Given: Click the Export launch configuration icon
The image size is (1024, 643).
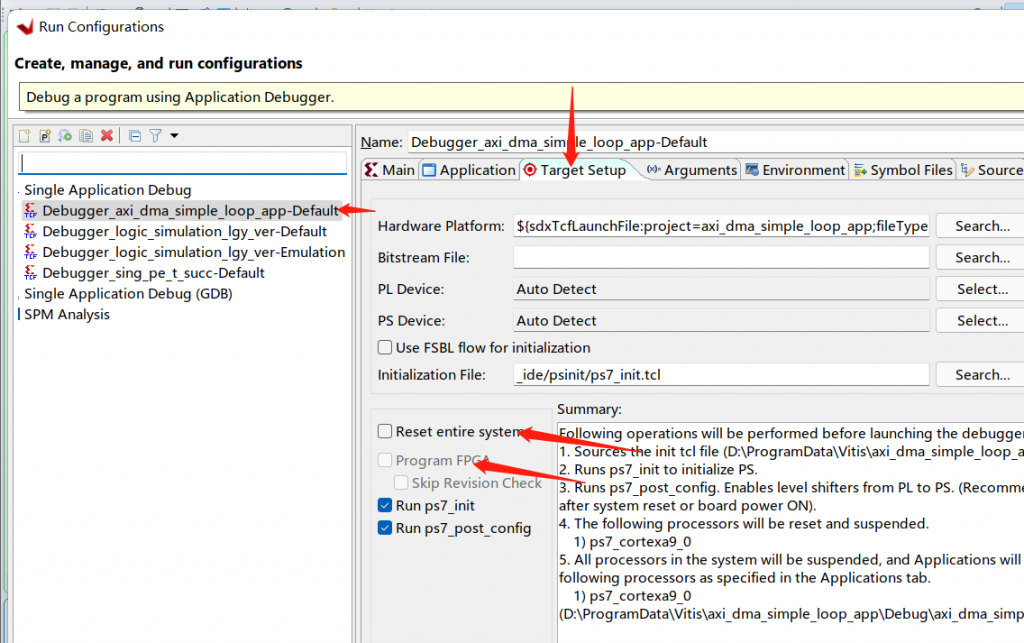Looking at the screenshot, I should point(65,136).
